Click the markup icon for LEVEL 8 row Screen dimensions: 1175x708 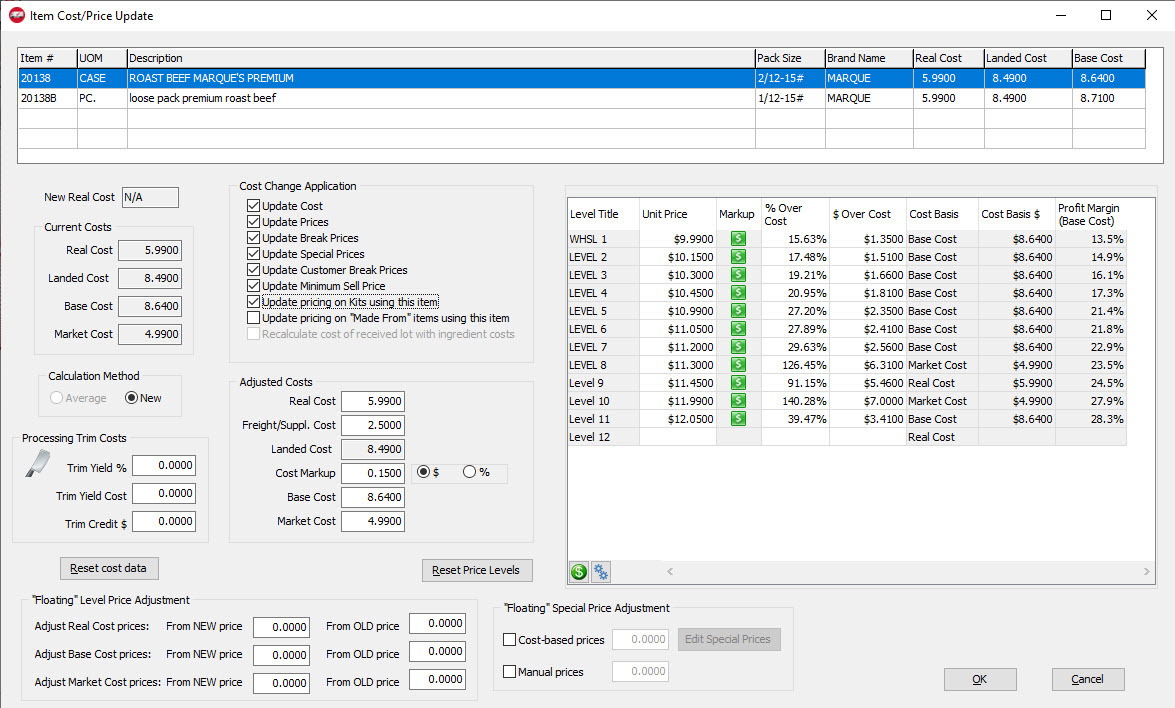[738, 365]
